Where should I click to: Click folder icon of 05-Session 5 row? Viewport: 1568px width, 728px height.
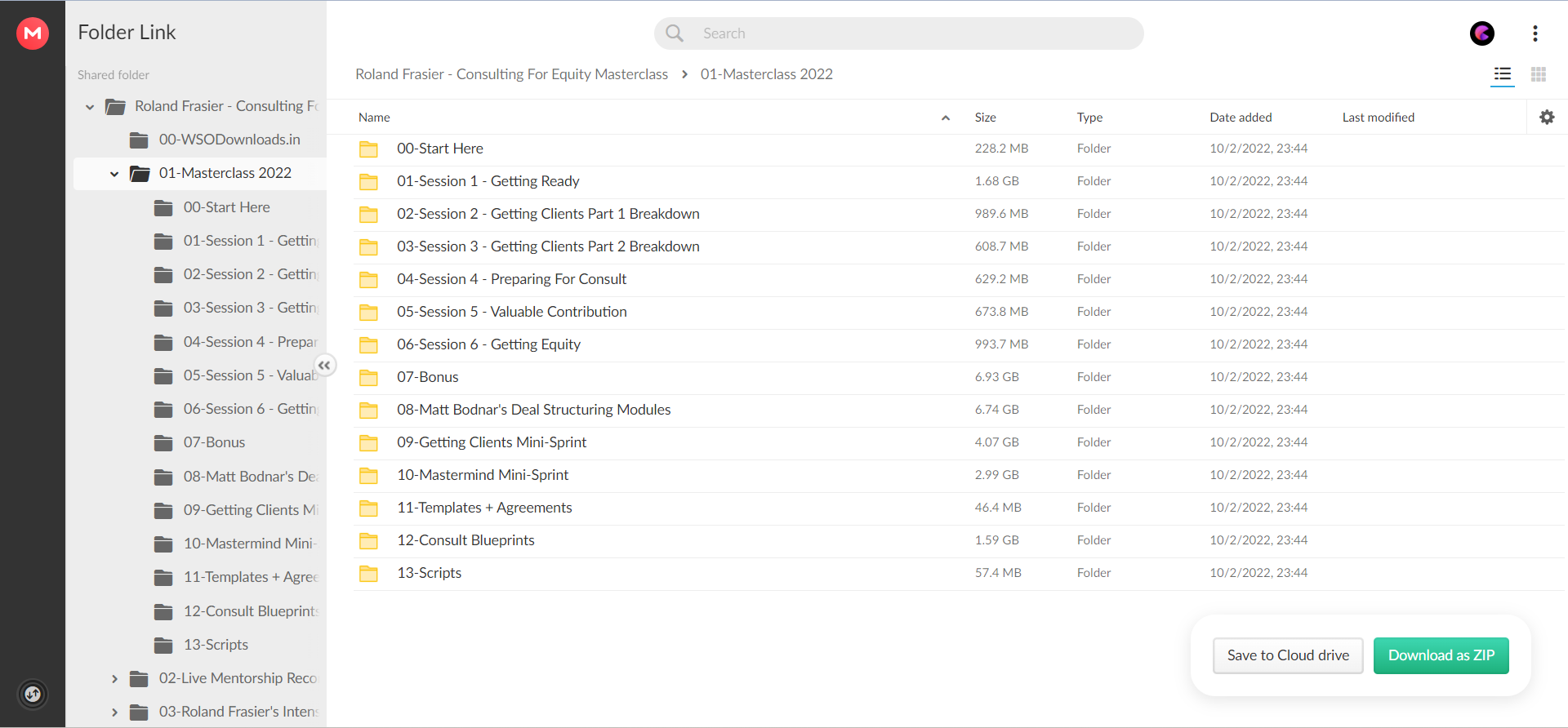click(369, 312)
